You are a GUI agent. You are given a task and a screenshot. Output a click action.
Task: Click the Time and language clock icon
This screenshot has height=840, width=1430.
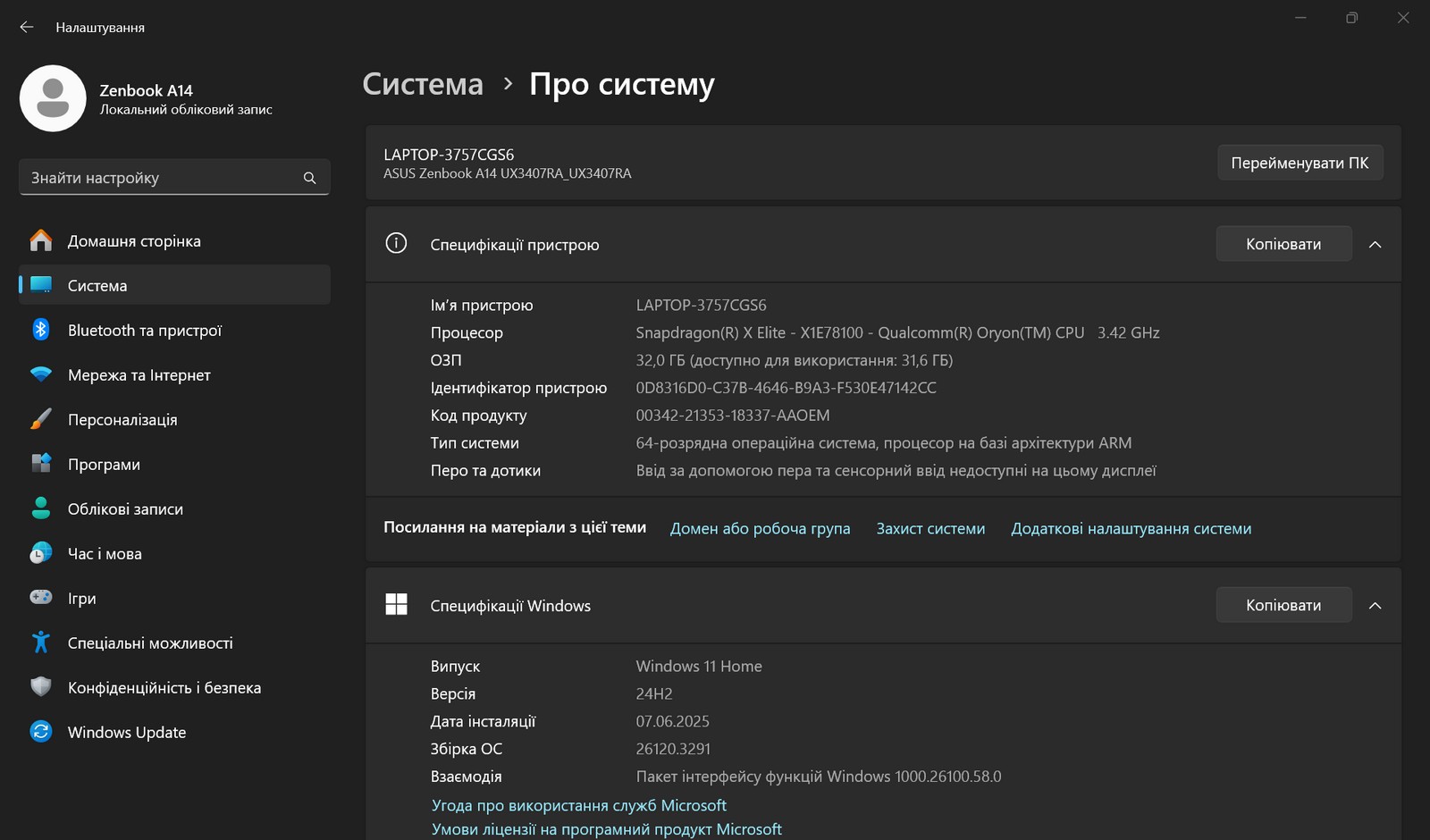point(41,553)
